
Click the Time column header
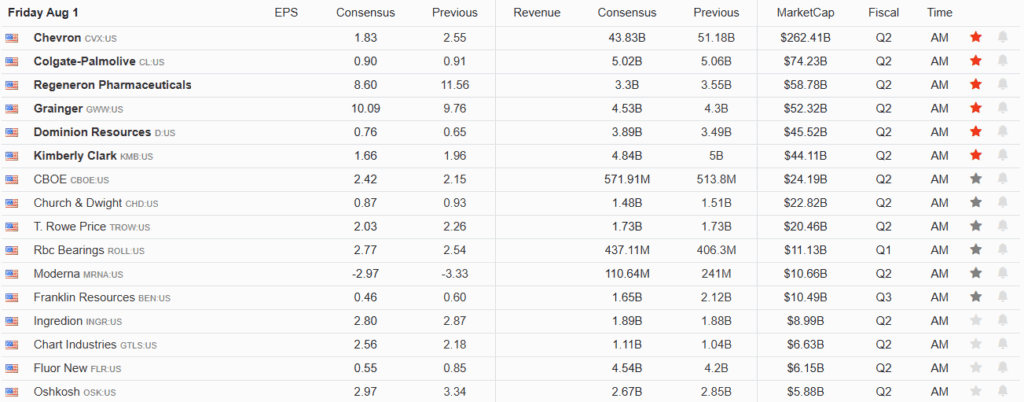pyautogui.click(x=939, y=12)
